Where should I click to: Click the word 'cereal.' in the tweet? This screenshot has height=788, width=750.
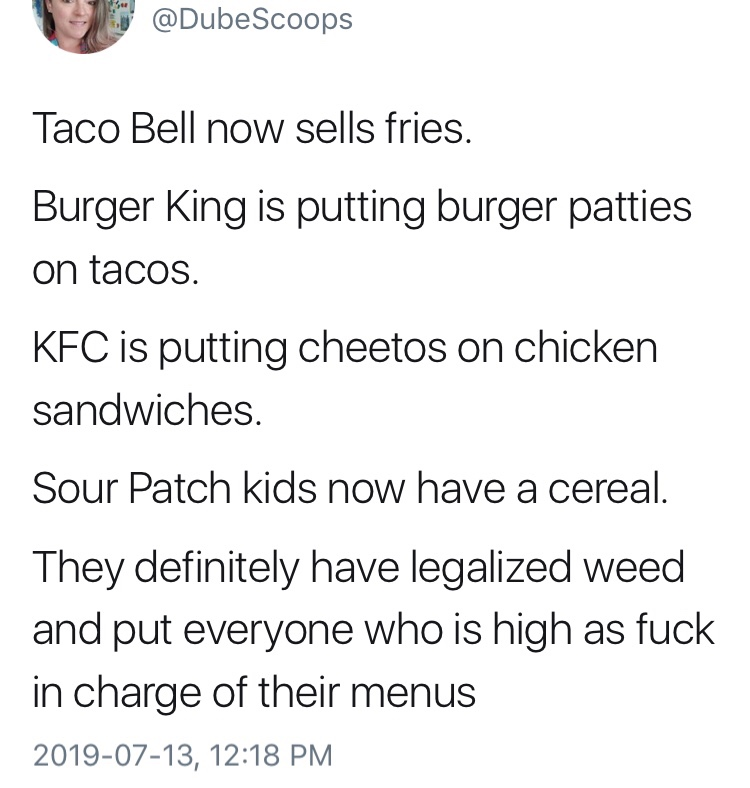click(x=608, y=488)
